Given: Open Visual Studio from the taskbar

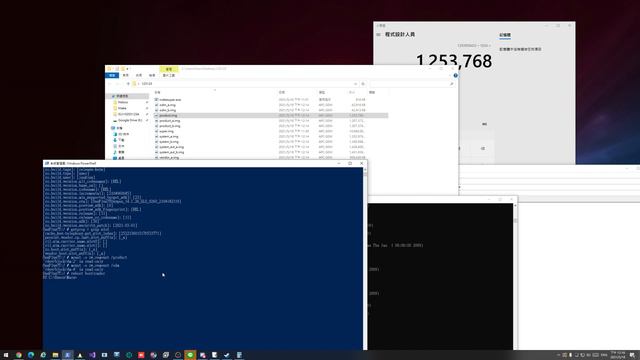Looking at the screenshot, I should pyautogui.click(x=92, y=355).
